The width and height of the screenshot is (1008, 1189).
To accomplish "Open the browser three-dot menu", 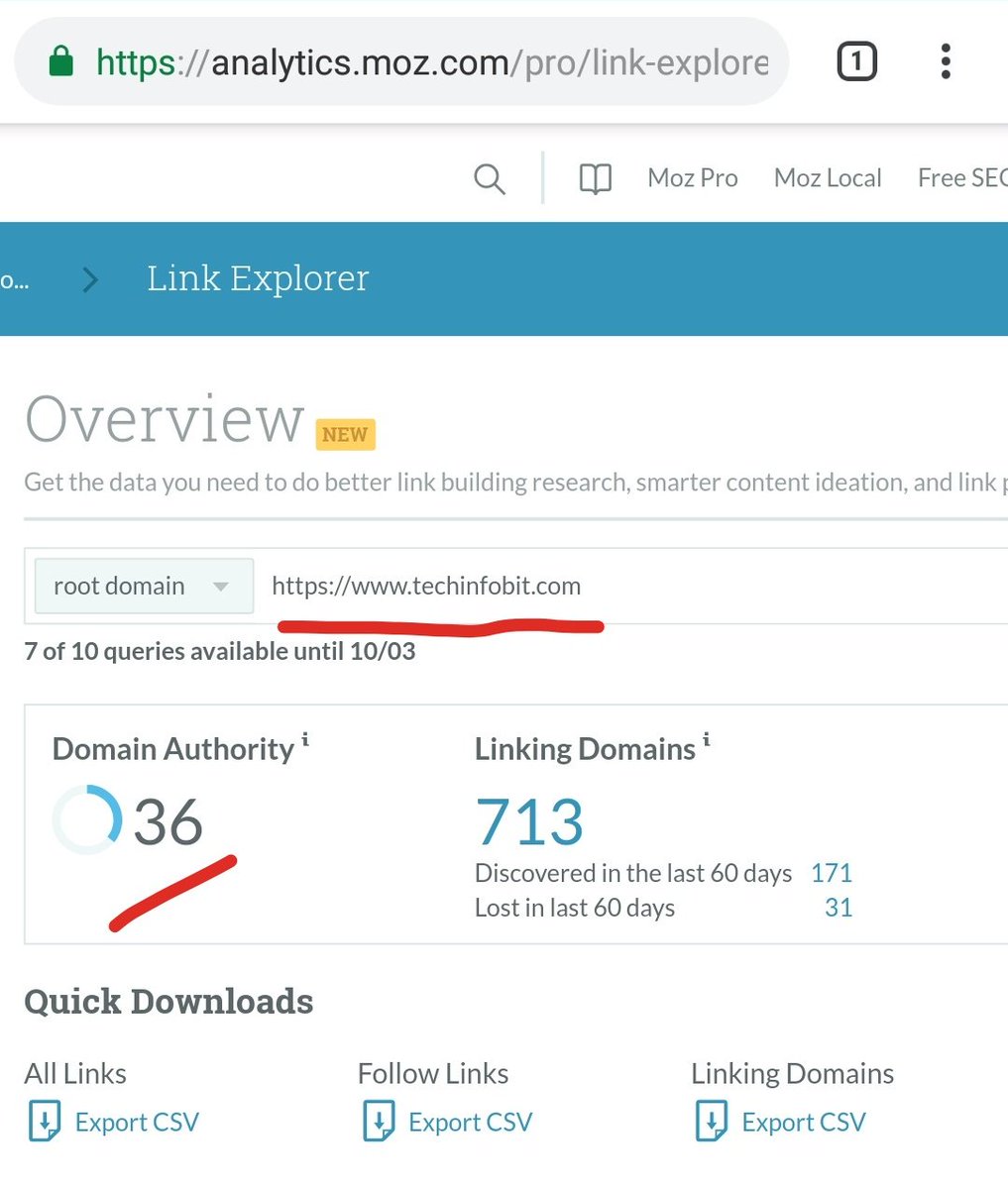I will coord(945,60).
